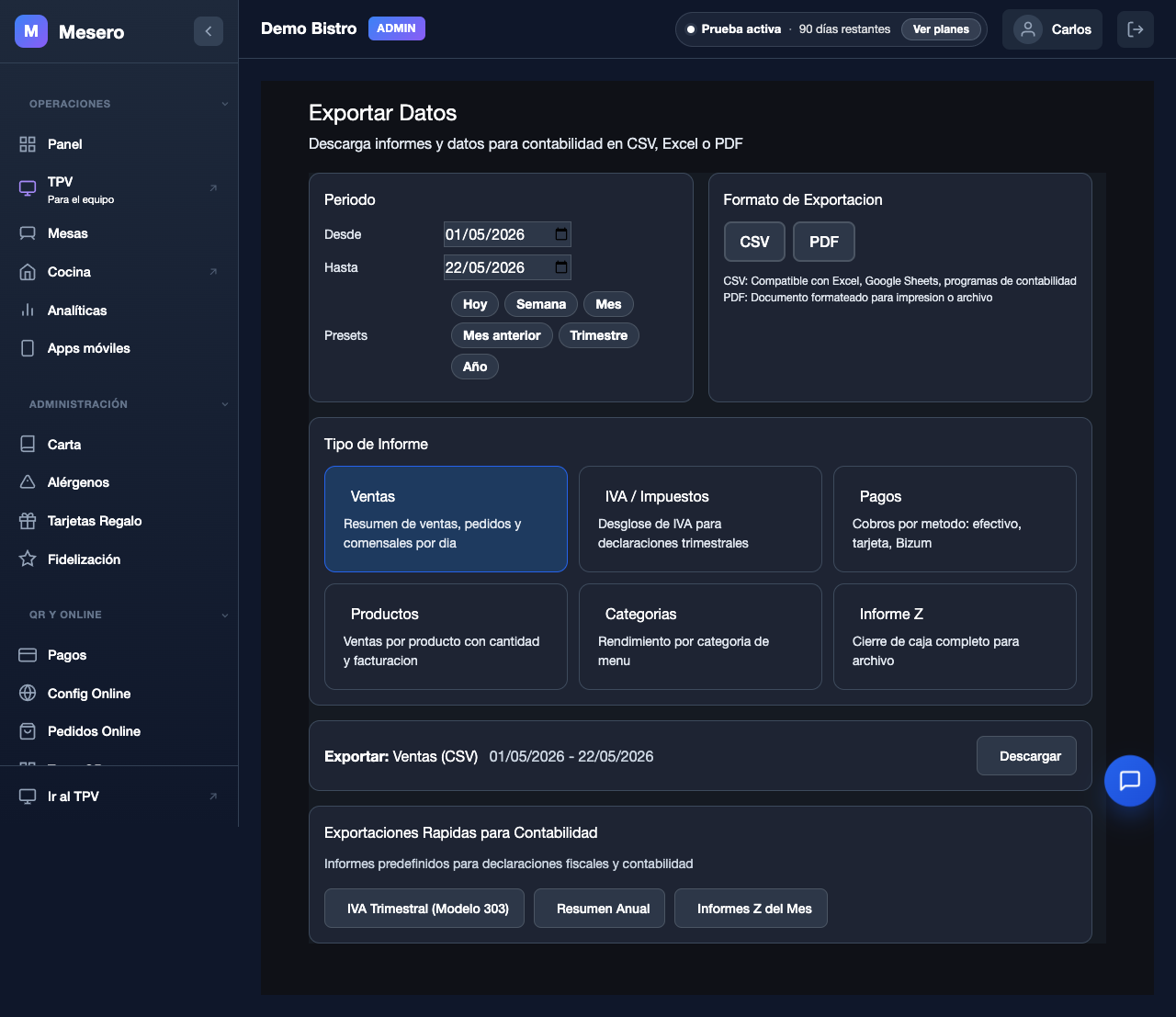The height and width of the screenshot is (1017, 1176).
Task: Click the external link arrow beside TPV
Action: 213,188
